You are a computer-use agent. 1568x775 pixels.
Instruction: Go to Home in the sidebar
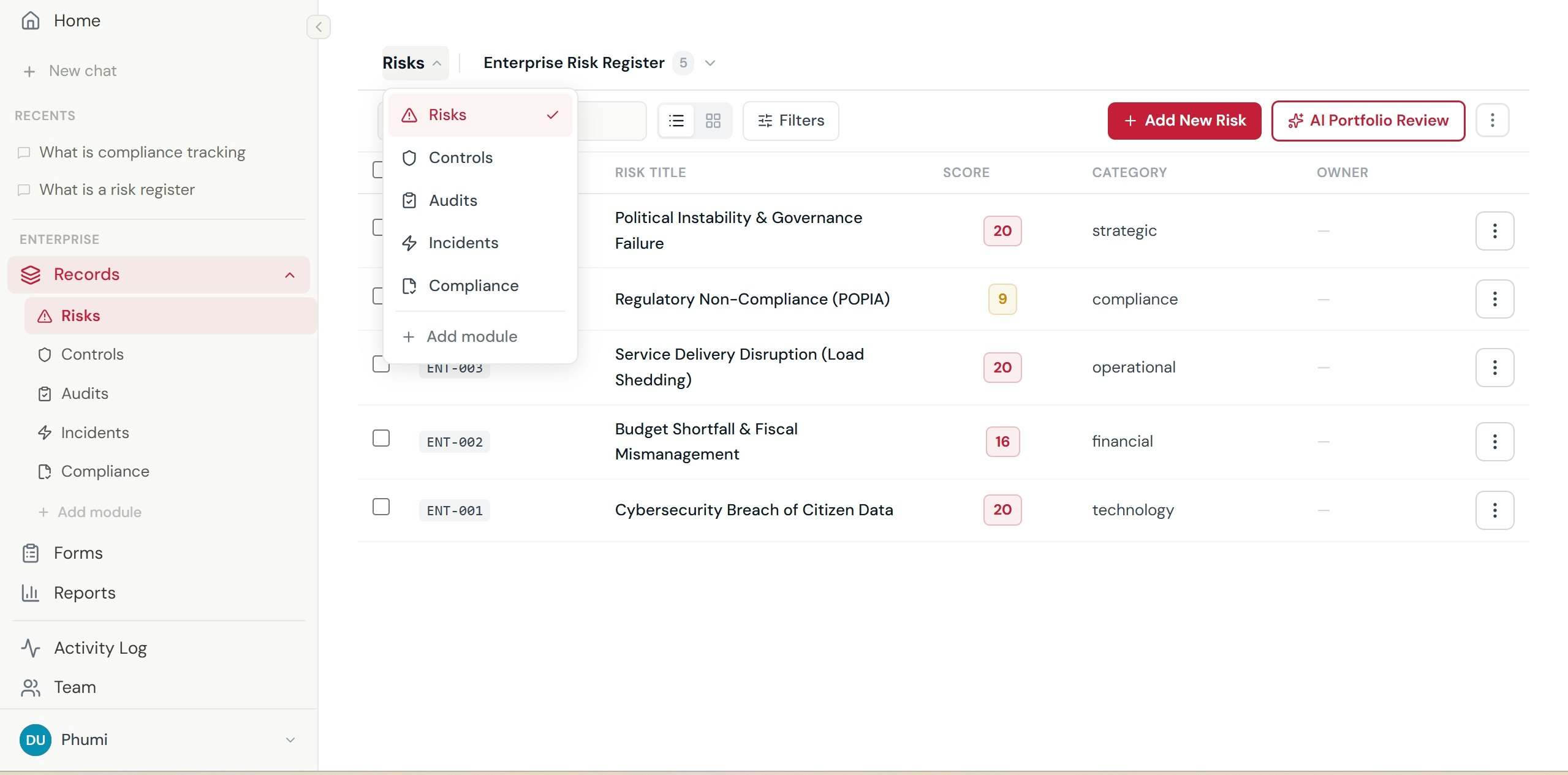coord(77,21)
